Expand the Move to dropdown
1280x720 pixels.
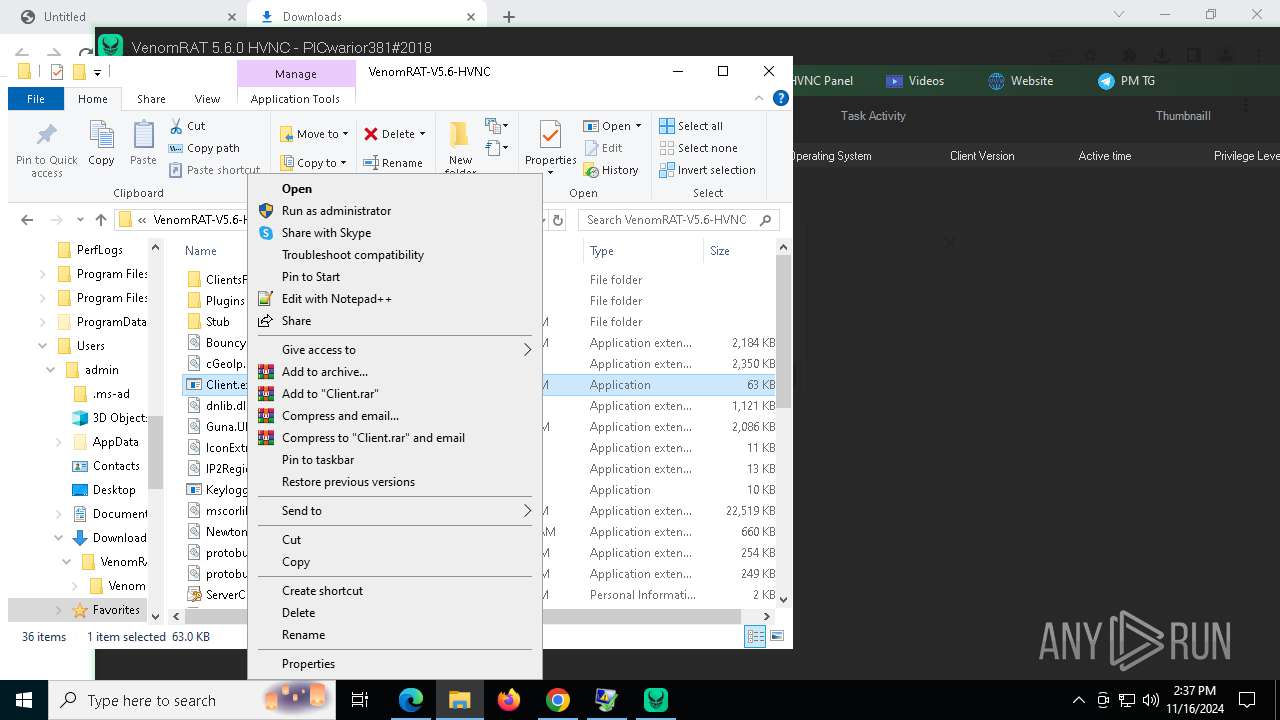tap(345, 134)
